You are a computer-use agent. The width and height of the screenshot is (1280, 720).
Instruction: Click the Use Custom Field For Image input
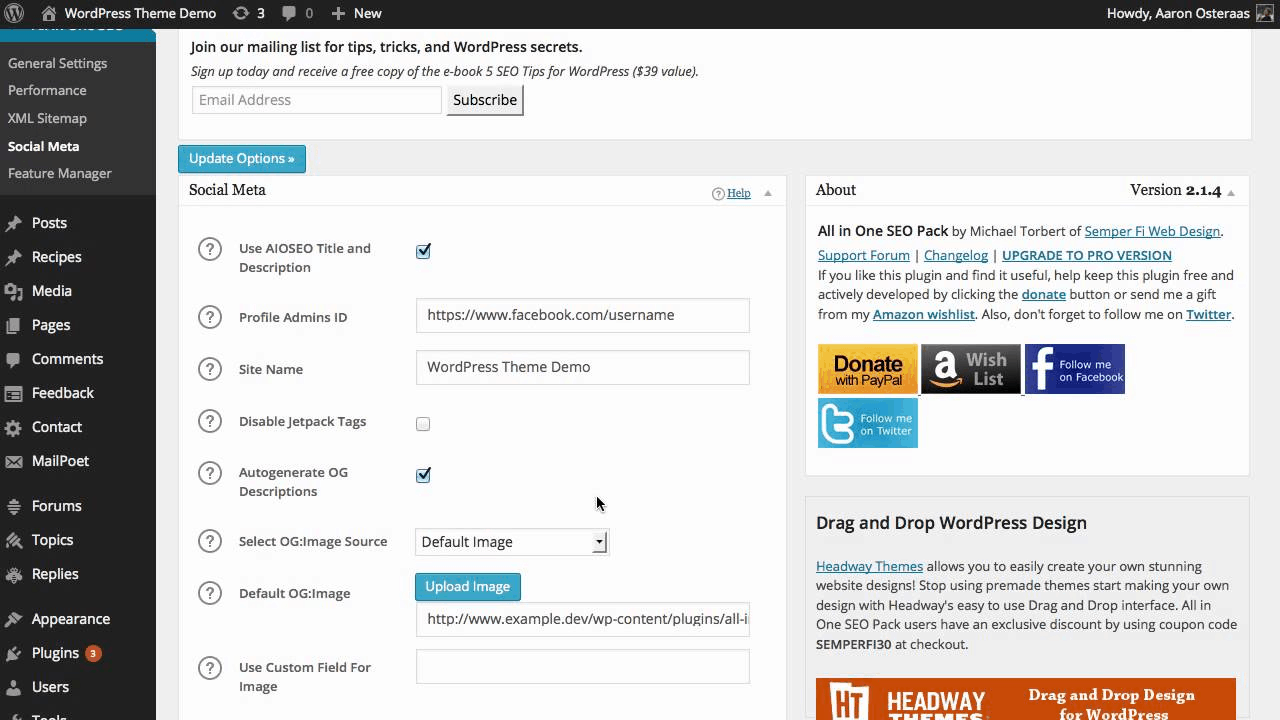pyautogui.click(x=582, y=667)
